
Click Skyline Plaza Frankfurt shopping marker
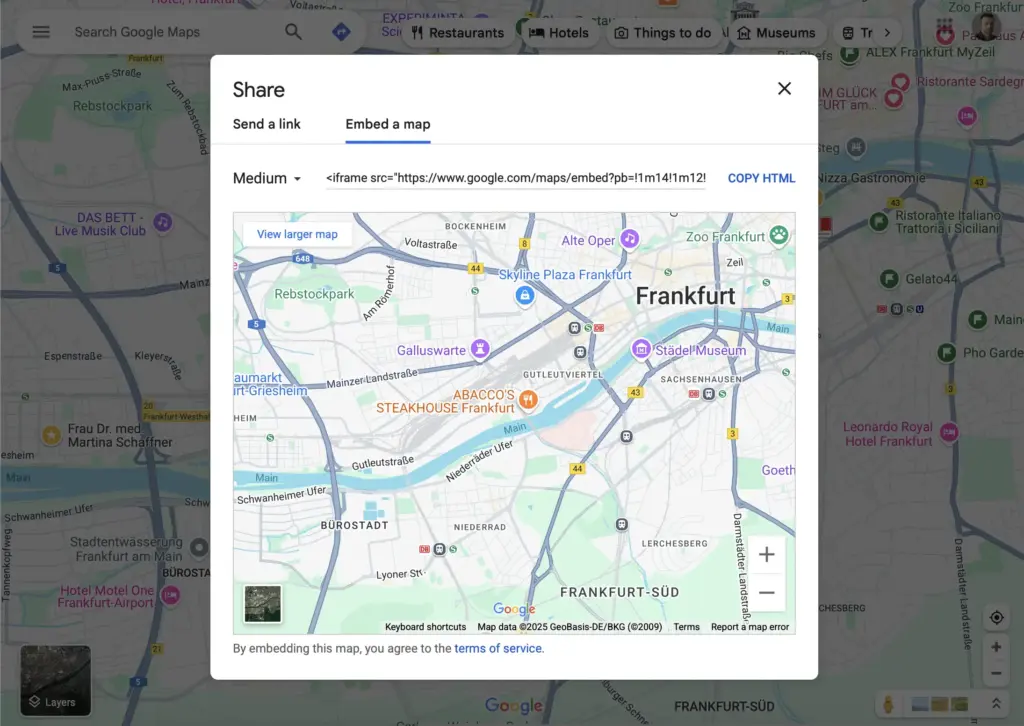pyautogui.click(x=524, y=295)
